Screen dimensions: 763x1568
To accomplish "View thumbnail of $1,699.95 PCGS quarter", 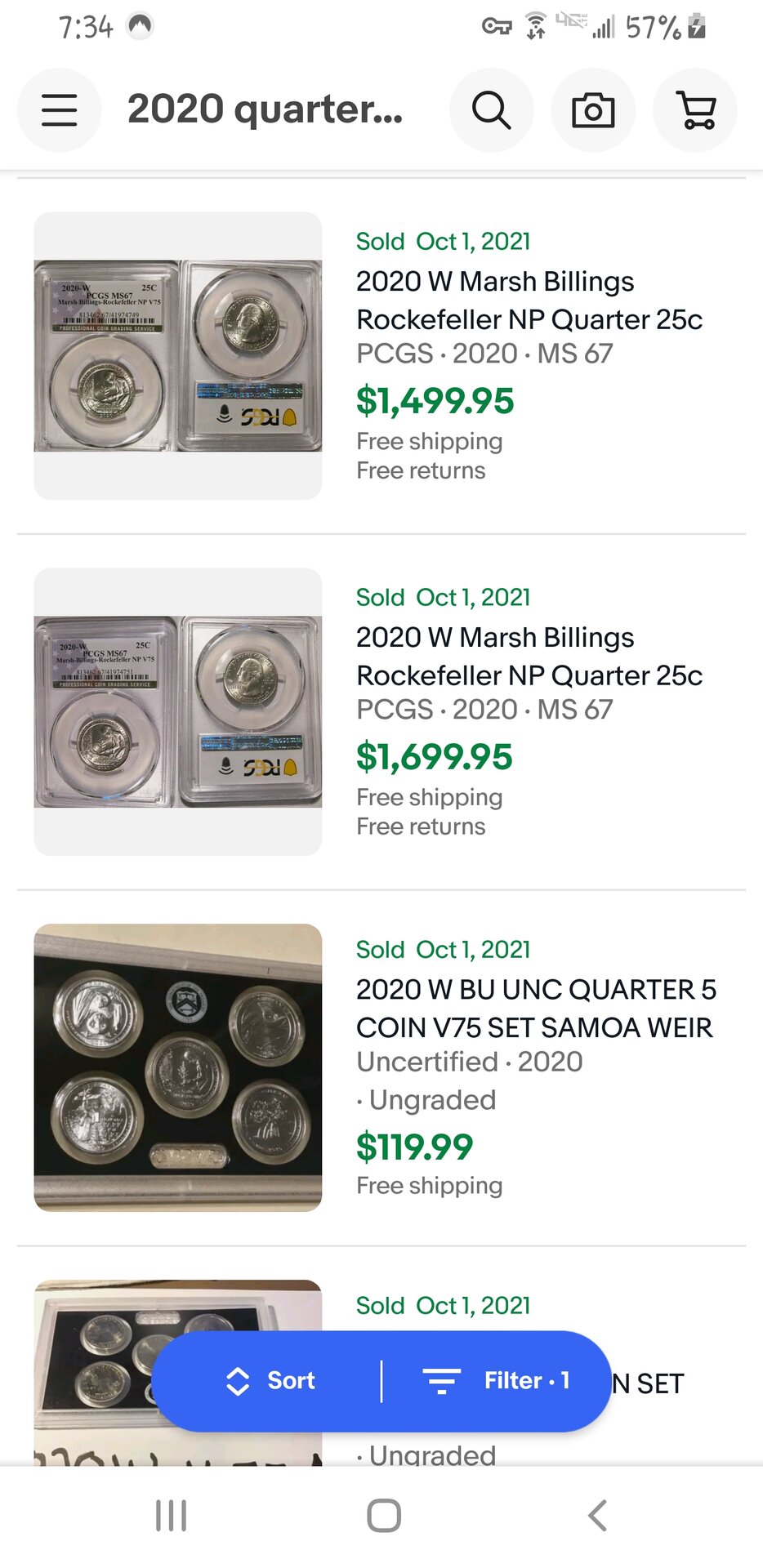I will (178, 712).
